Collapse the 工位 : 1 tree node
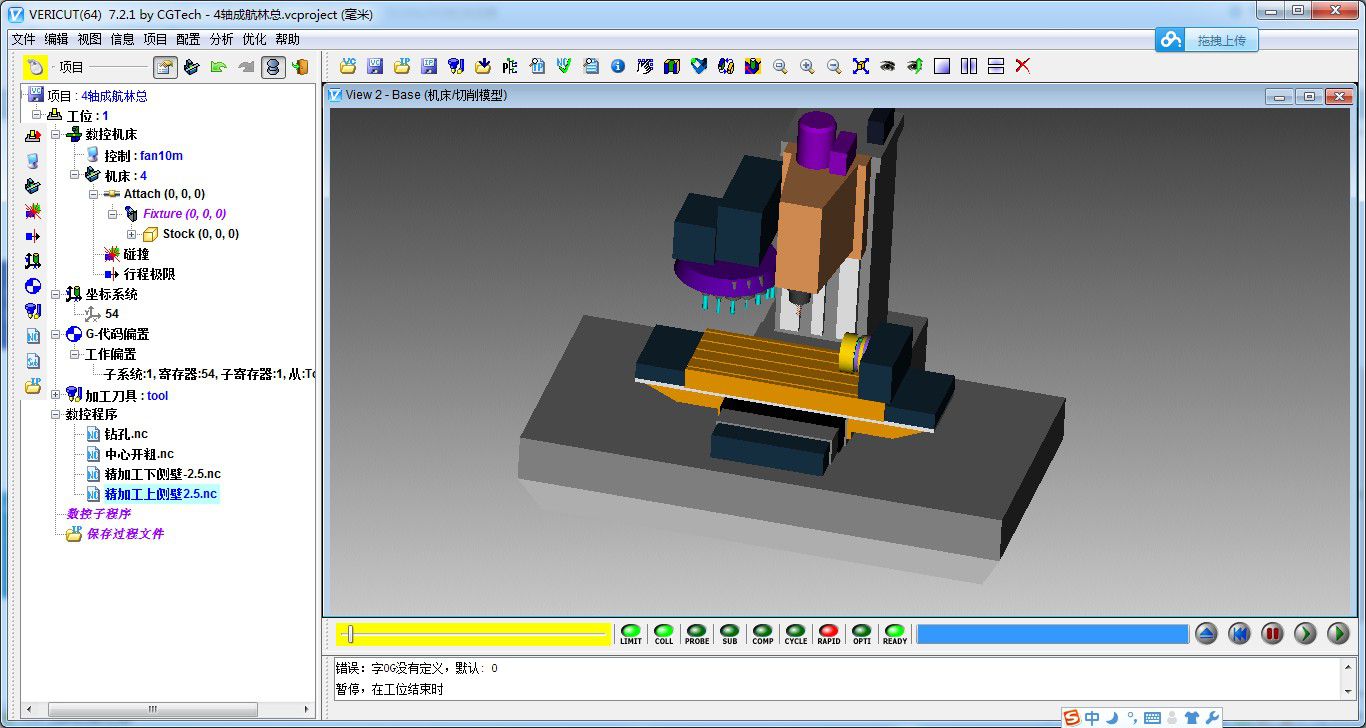Viewport: 1366px width, 728px height. coord(37,115)
